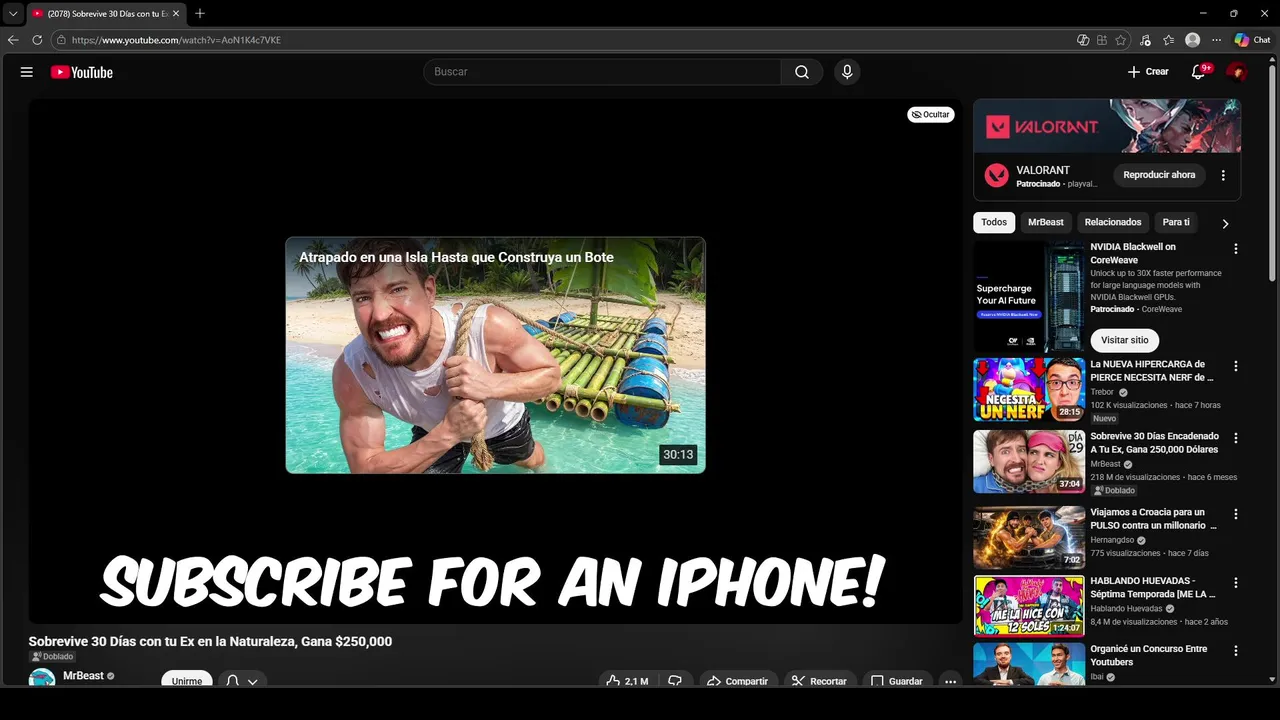This screenshot has width=1280, height=720.
Task: Open options for Organicé un Concurso video
Action: click(x=1235, y=651)
